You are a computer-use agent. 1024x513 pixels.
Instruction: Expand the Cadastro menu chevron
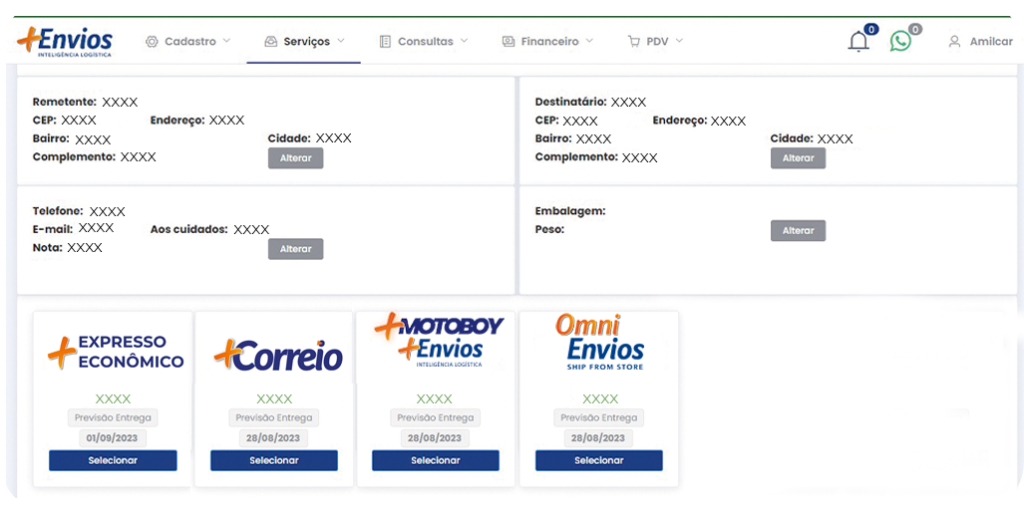(227, 40)
